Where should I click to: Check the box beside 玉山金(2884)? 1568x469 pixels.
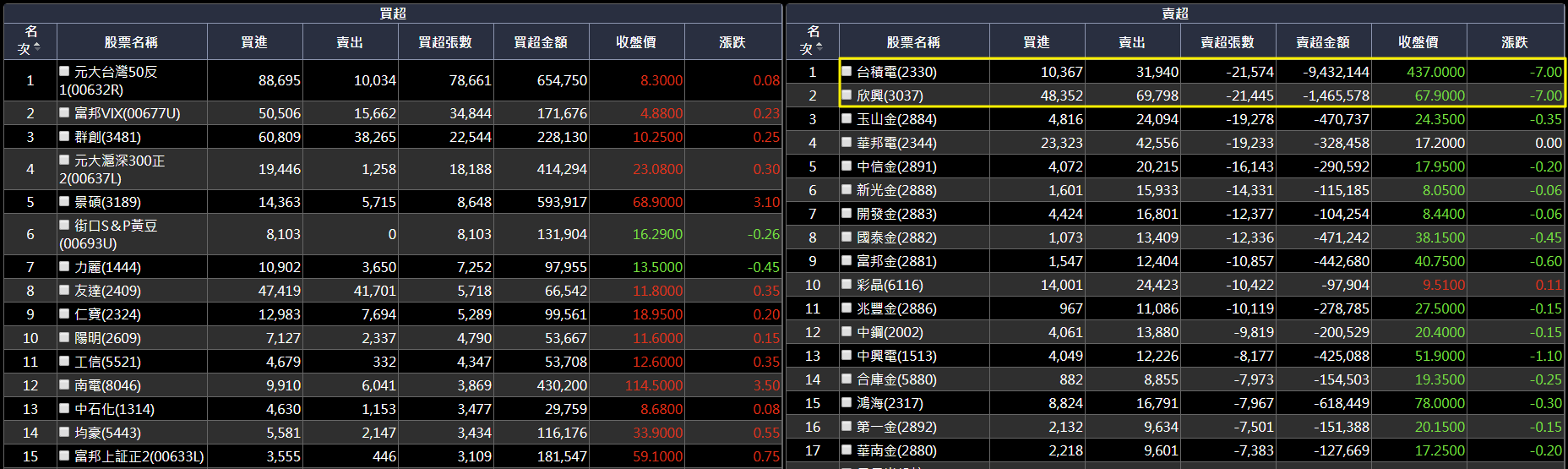pos(847,118)
